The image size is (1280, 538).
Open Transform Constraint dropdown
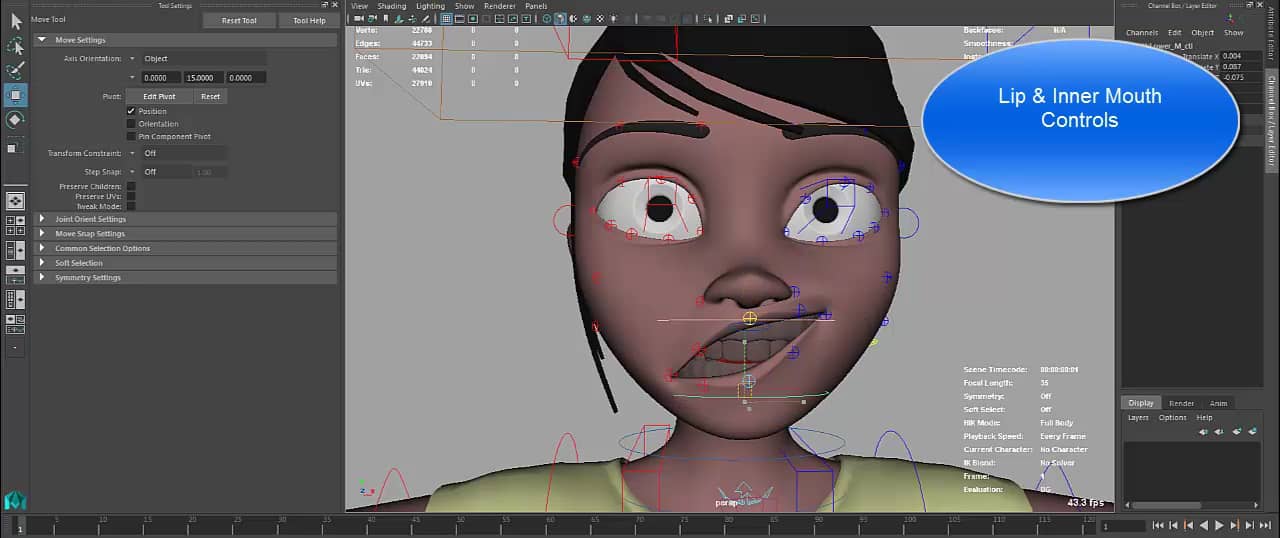coord(183,153)
